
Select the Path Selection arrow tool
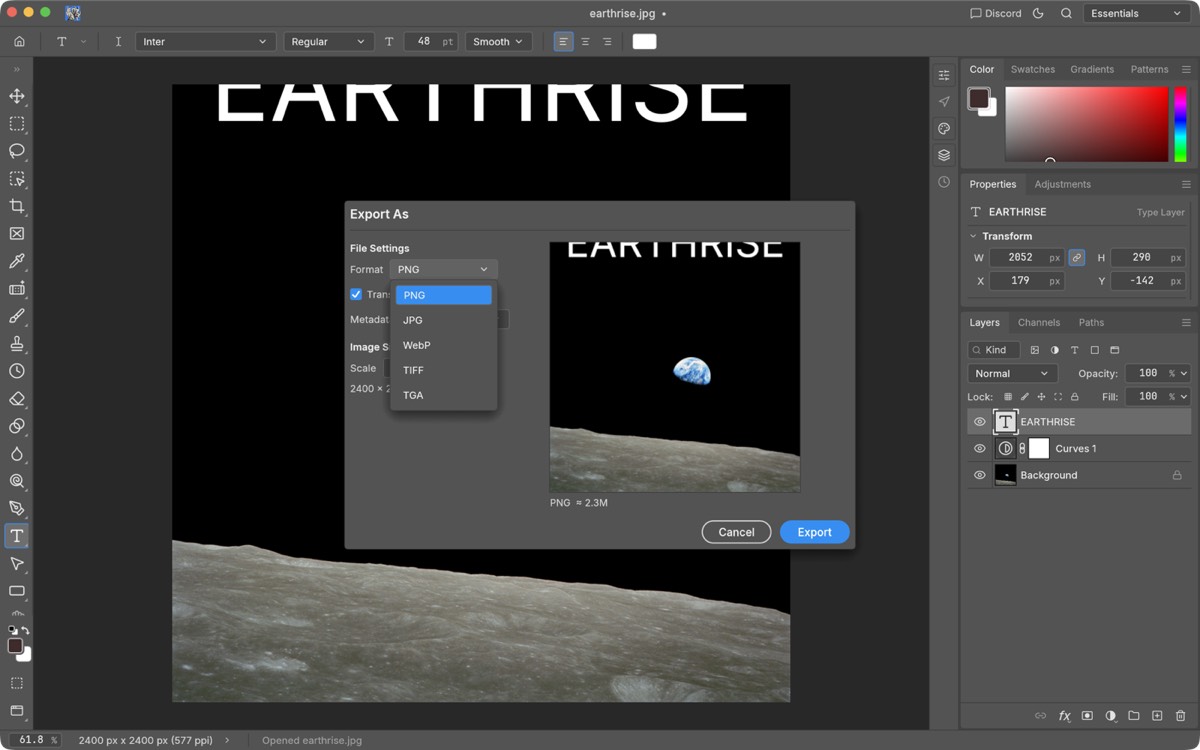click(x=17, y=564)
